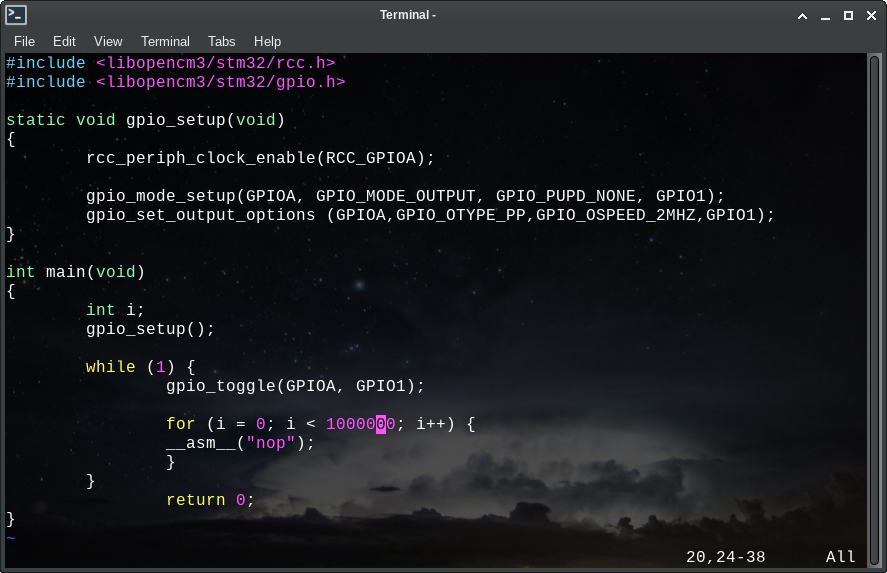This screenshot has width=887, height=573.
Task: Click the 20,24-38 cursor position indicator
Action: [x=725, y=557]
